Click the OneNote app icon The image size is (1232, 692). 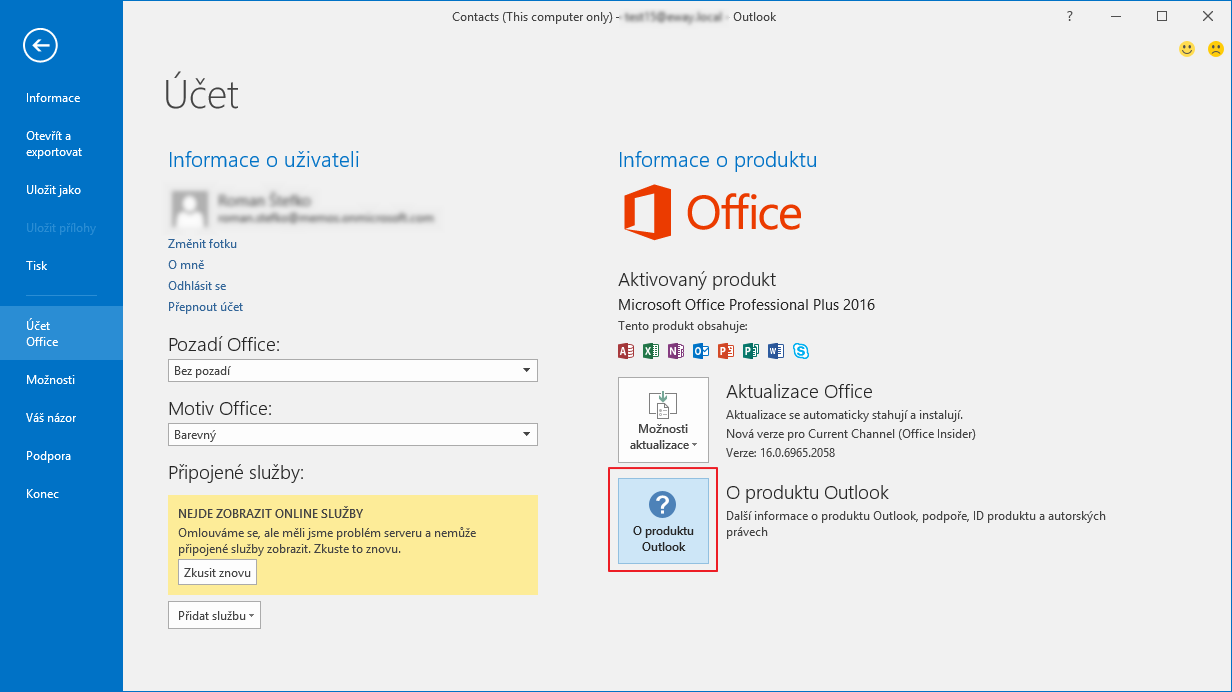[x=676, y=351]
